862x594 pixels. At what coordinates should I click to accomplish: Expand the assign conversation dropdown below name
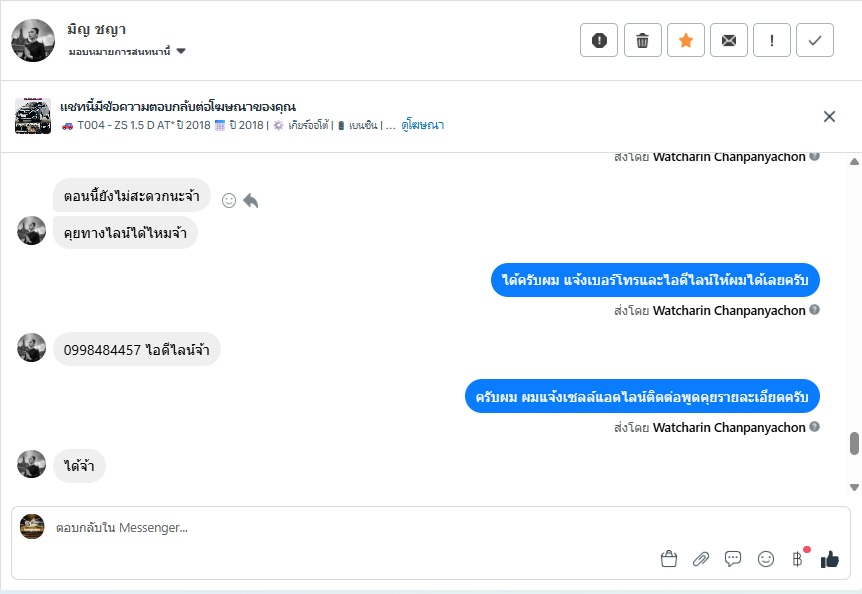(181, 51)
